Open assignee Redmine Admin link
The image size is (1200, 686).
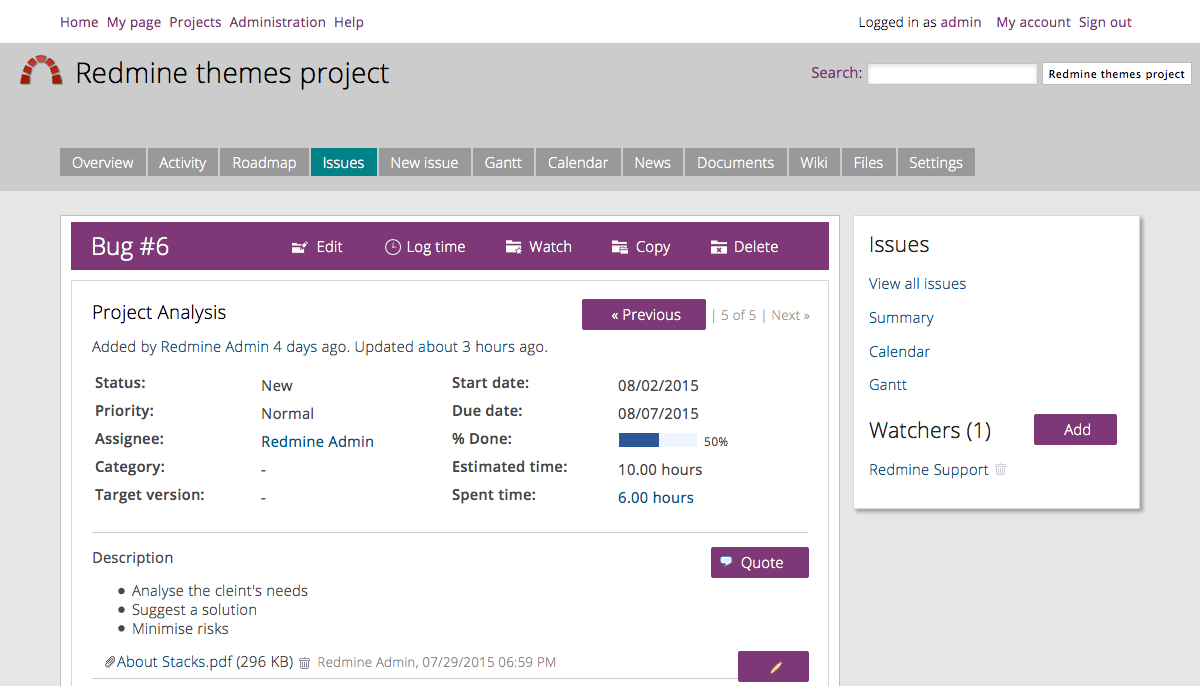pyautogui.click(x=317, y=442)
